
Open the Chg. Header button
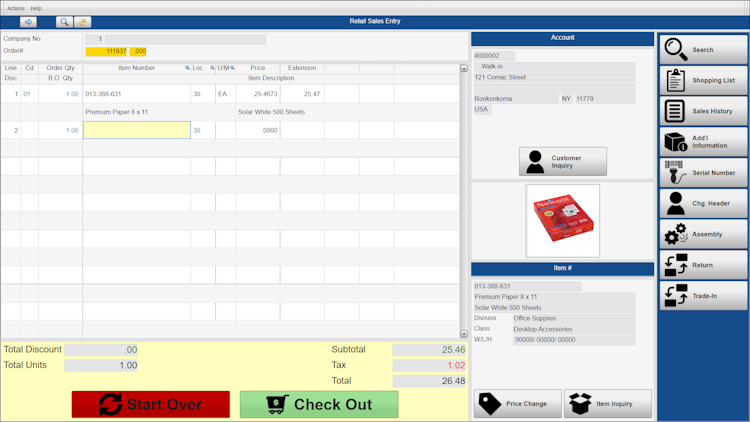pos(703,203)
